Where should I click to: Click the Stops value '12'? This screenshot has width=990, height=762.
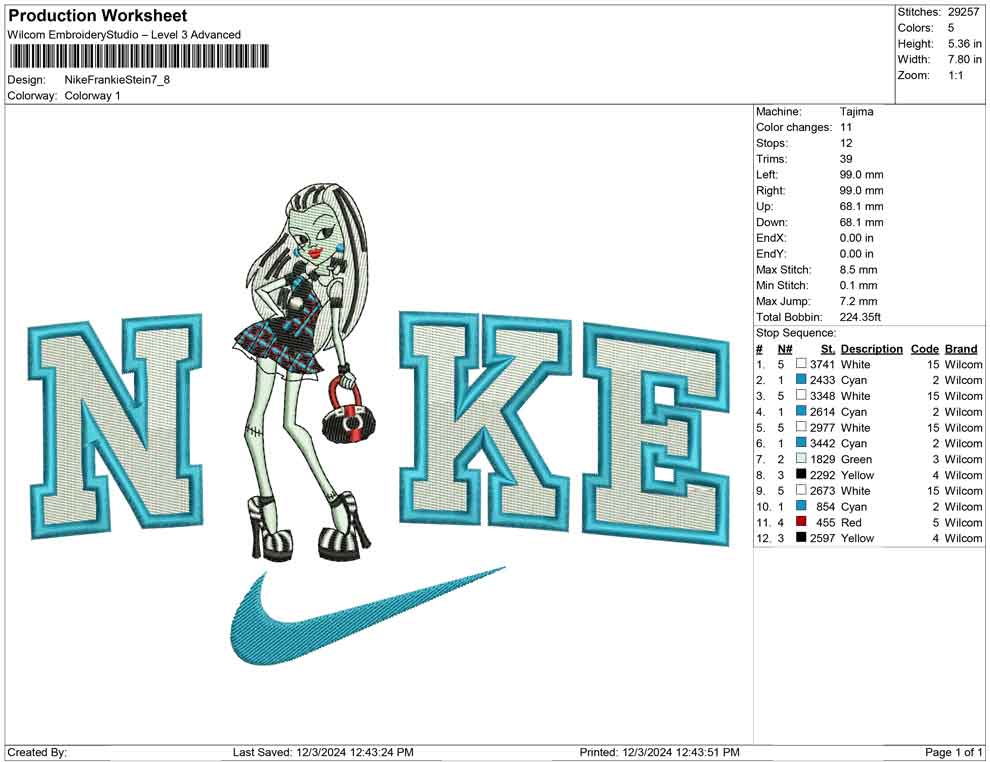(846, 143)
